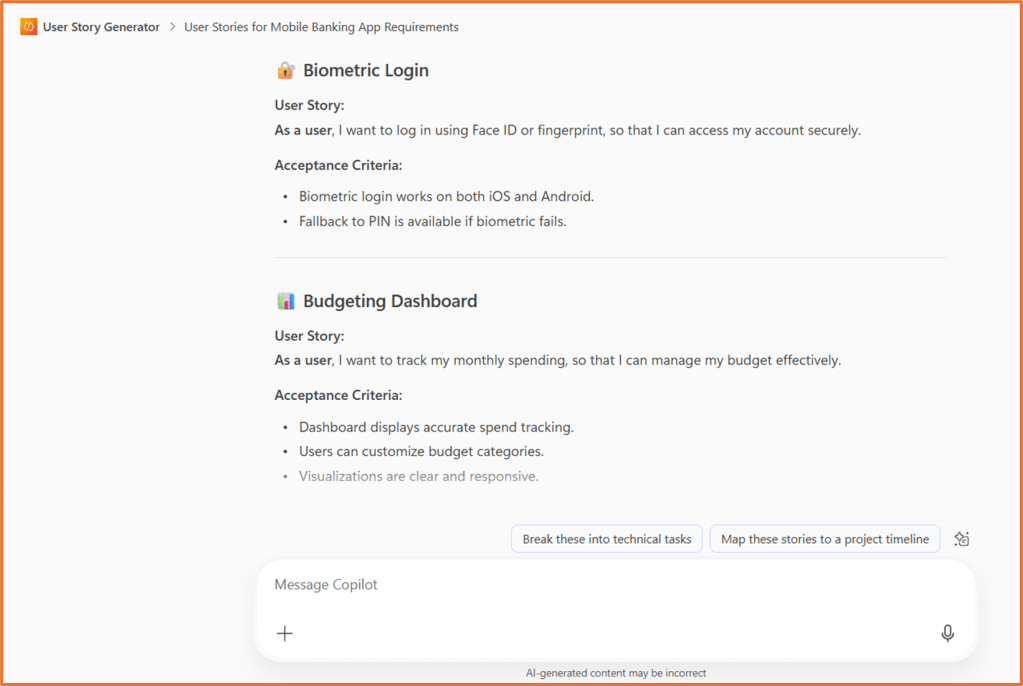This screenshot has width=1023, height=686.
Task: Choose 'Break these into technical tasks' suggestion
Action: 607,539
